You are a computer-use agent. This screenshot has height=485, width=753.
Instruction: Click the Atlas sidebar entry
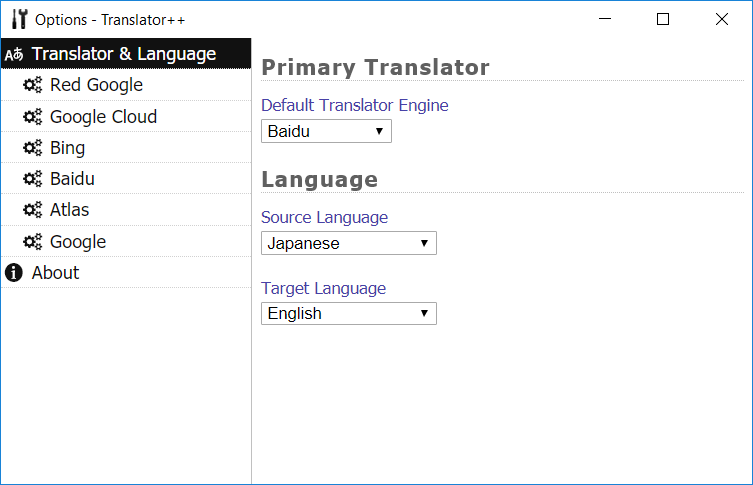tap(69, 210)
